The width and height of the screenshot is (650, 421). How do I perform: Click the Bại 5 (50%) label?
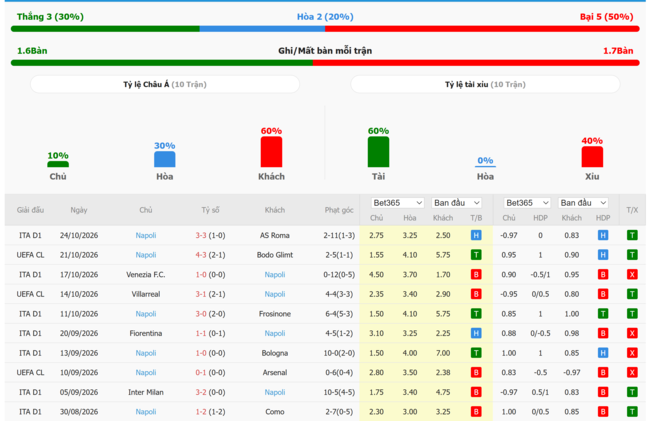606,17
